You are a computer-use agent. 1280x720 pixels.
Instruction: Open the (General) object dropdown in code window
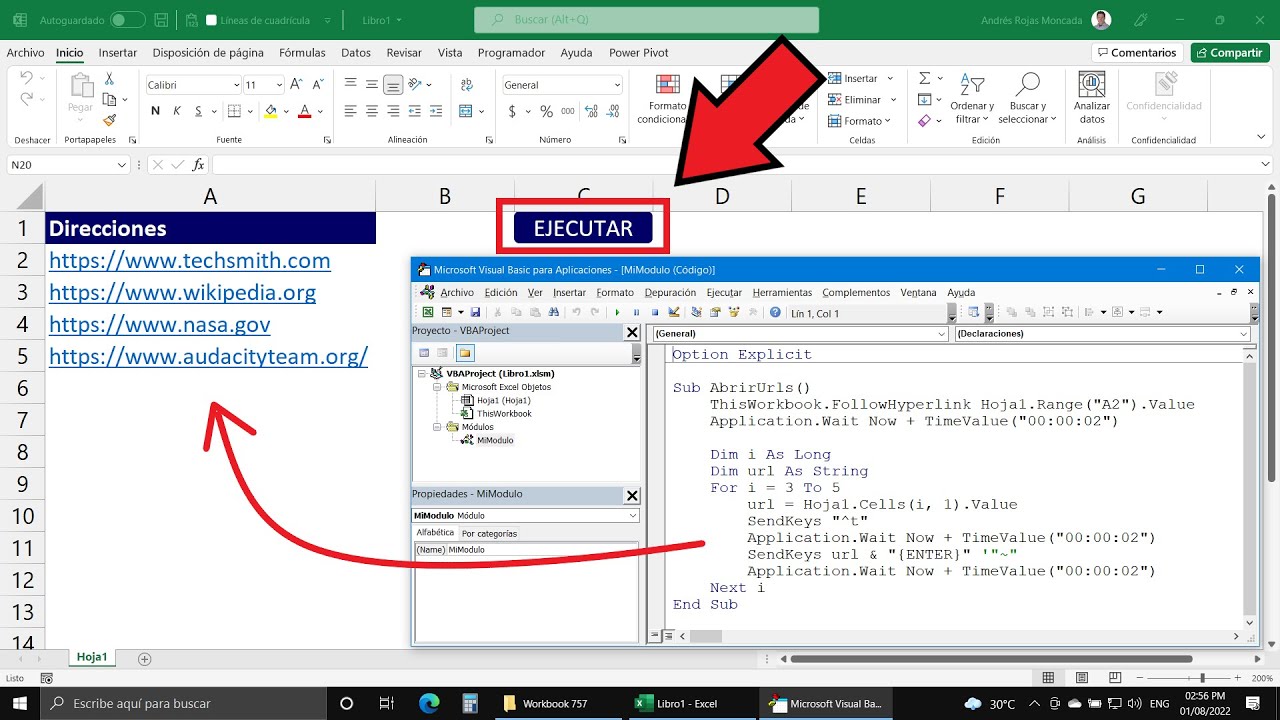pyautogui.click(x=942, y=333)
